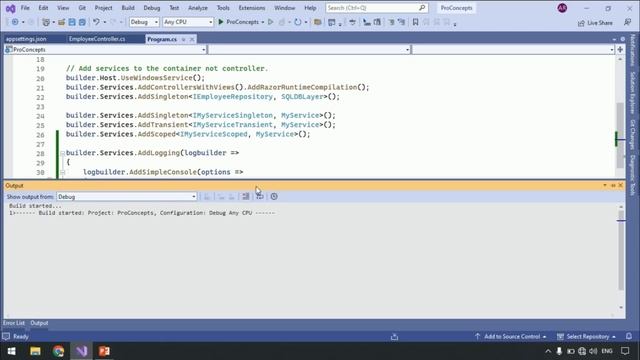Click Select Repository in status bar
The width and height of the screenshot is (640, 360).
coord(587,337)
